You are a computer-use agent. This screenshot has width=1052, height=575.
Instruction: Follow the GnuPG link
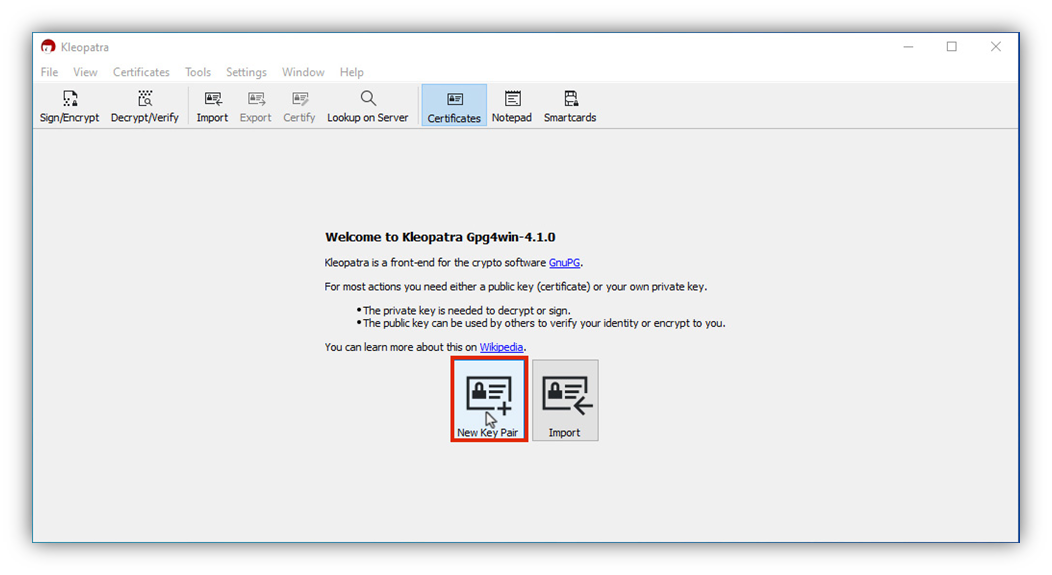pyautogui.click(x=564, y=262)
